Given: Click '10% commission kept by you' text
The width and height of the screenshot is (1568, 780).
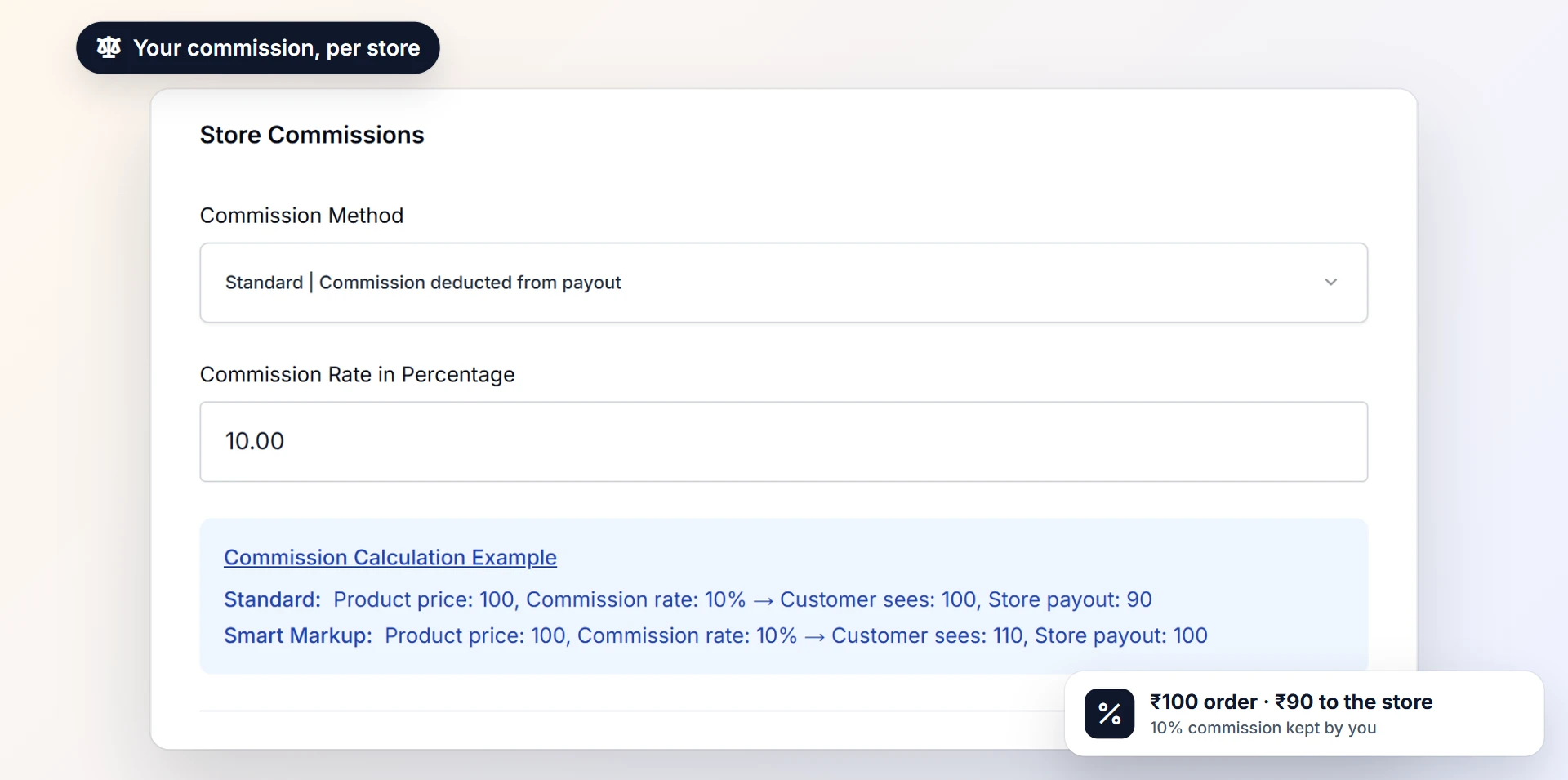Looking at the screenshot, I should click(1263, 728).
